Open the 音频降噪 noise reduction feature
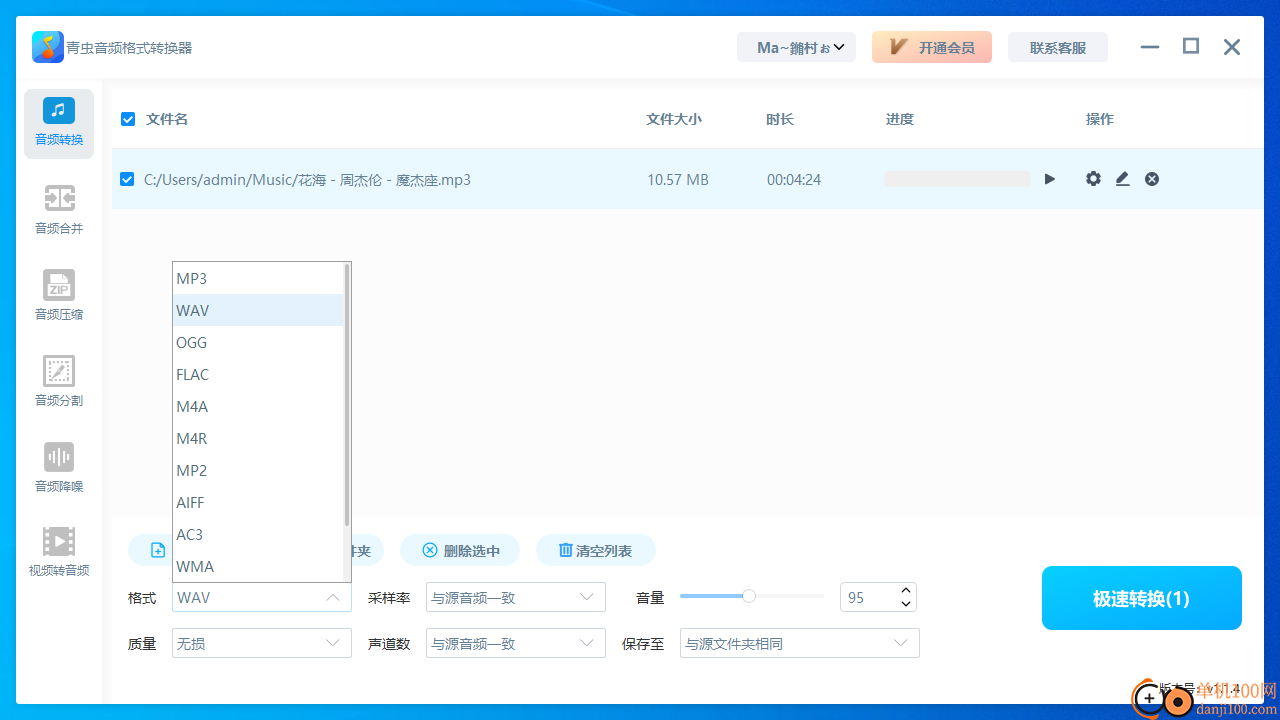The image size is (1280, 720). tap(58, 468)
